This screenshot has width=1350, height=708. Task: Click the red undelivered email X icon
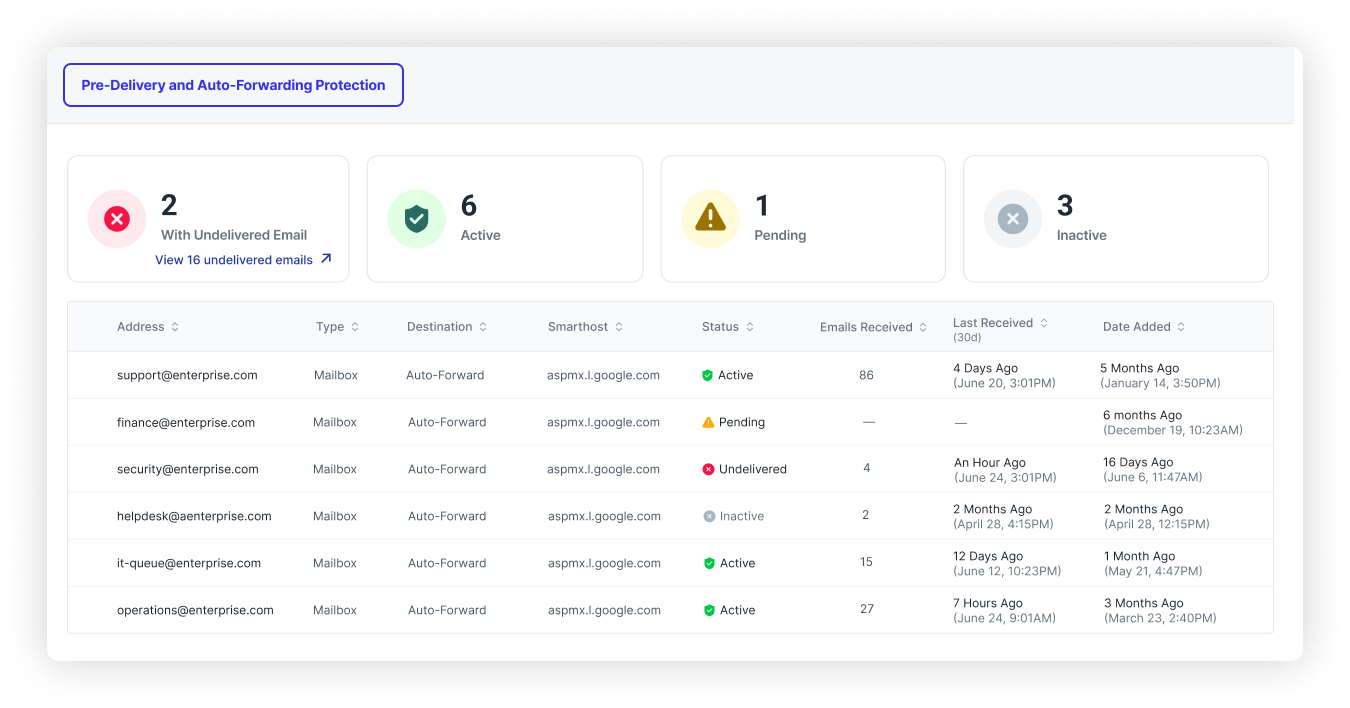(117, 219)
